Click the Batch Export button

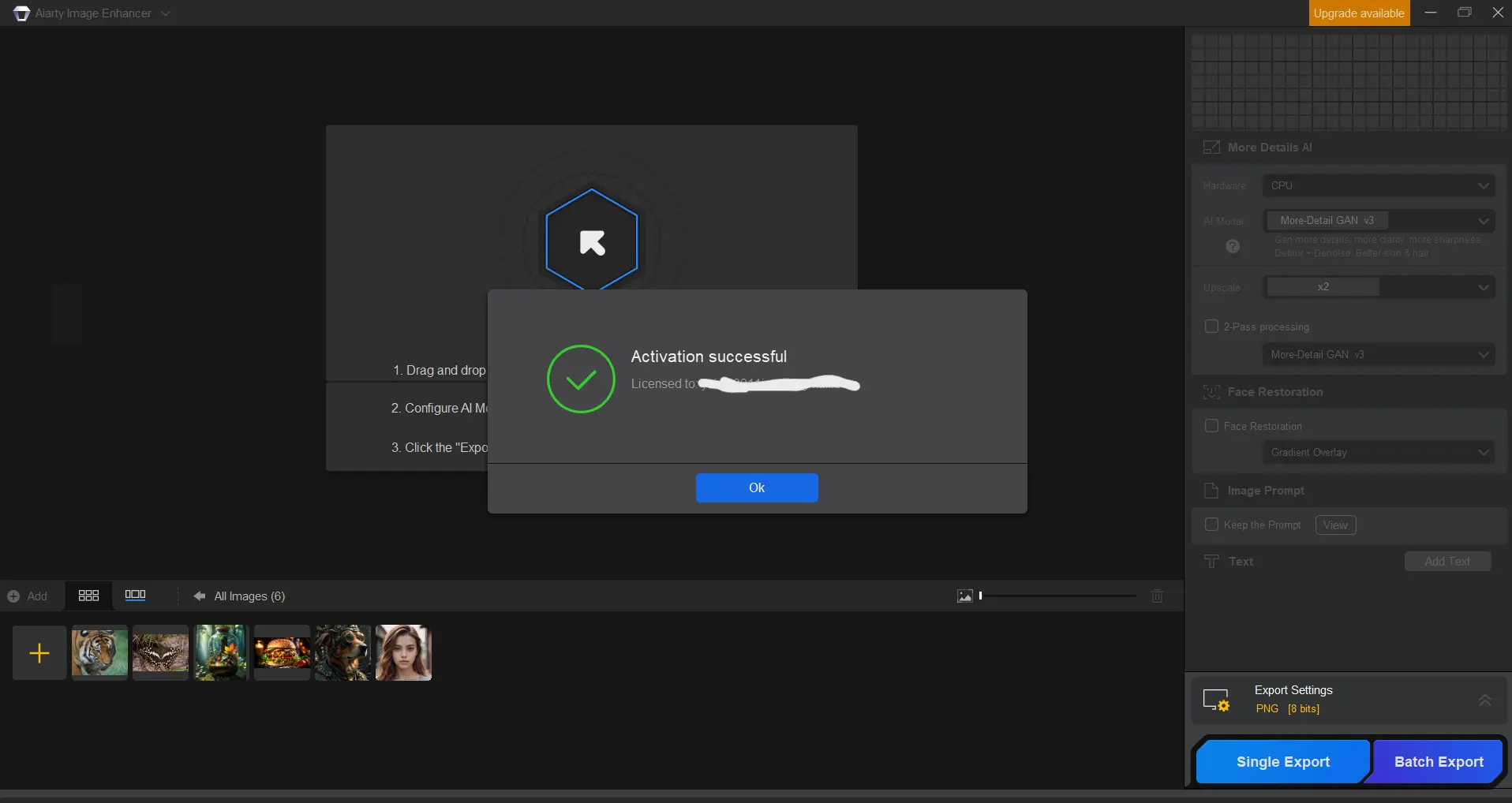click(1438, 762)
